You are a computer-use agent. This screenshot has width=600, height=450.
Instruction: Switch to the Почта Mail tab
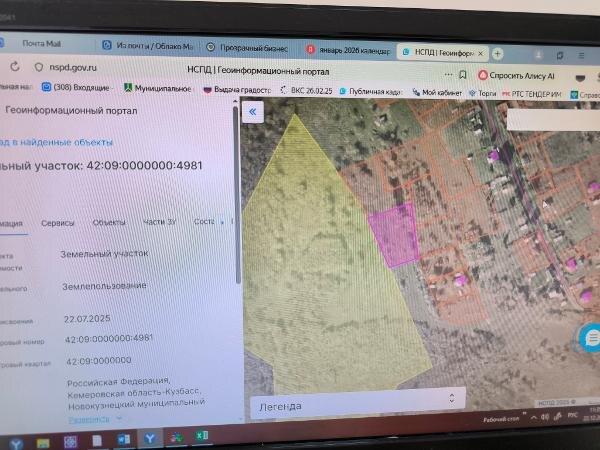click(x=42, y=43)
